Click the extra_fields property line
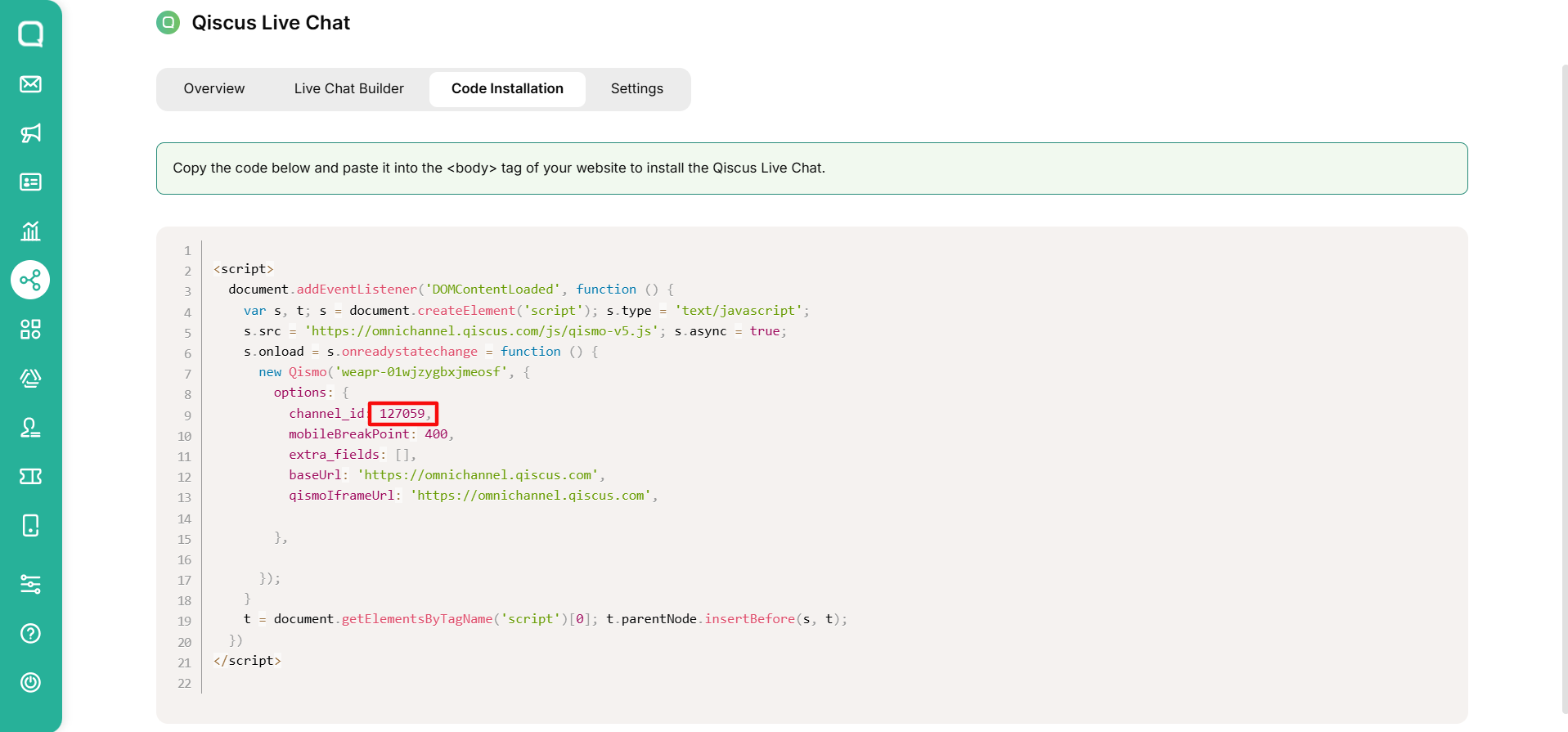Viewport: 1568px width, 732px height. (x=353, y=455)
